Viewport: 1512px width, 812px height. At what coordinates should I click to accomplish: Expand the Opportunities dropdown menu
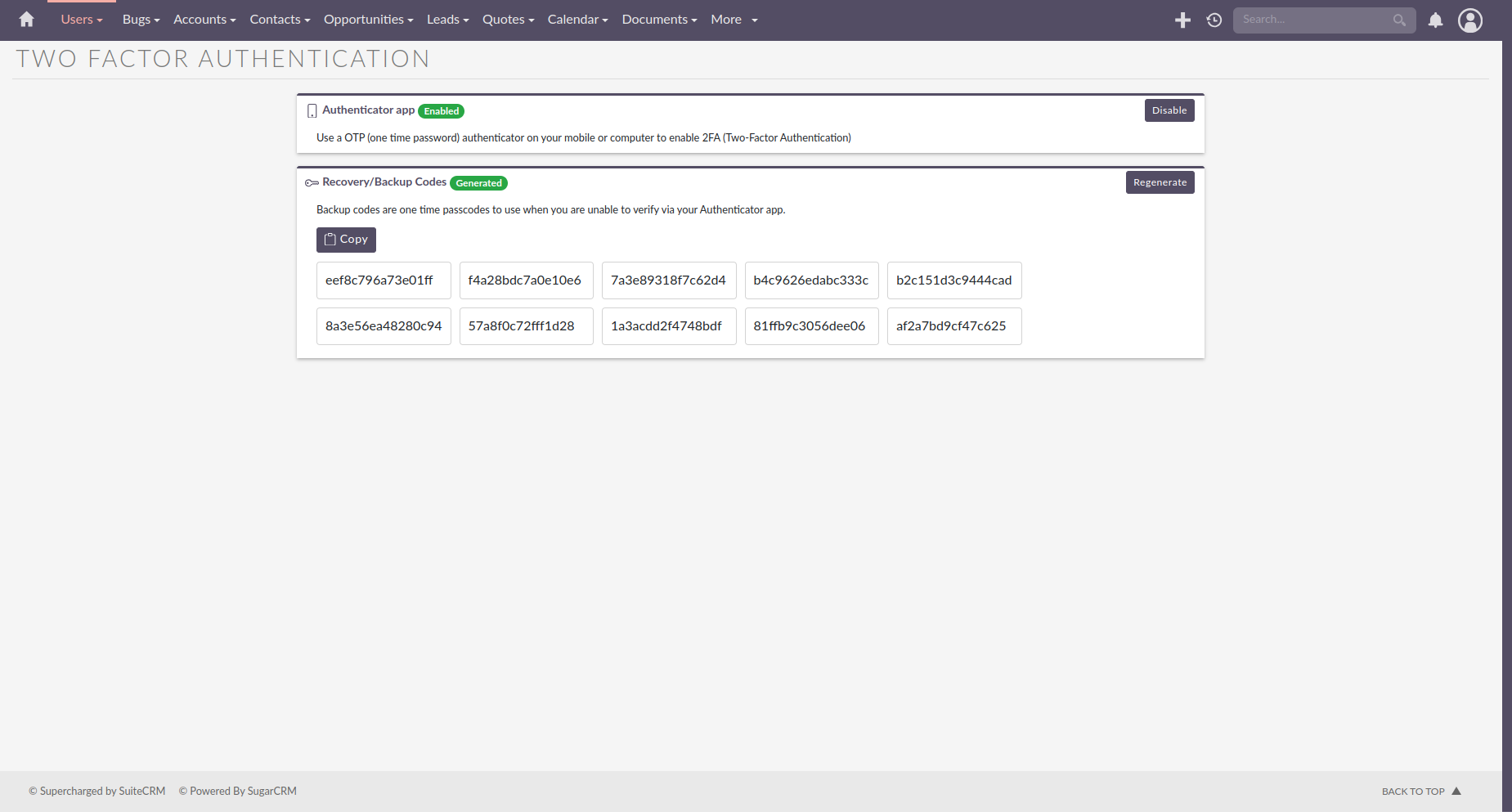click(x=368, y=20)
